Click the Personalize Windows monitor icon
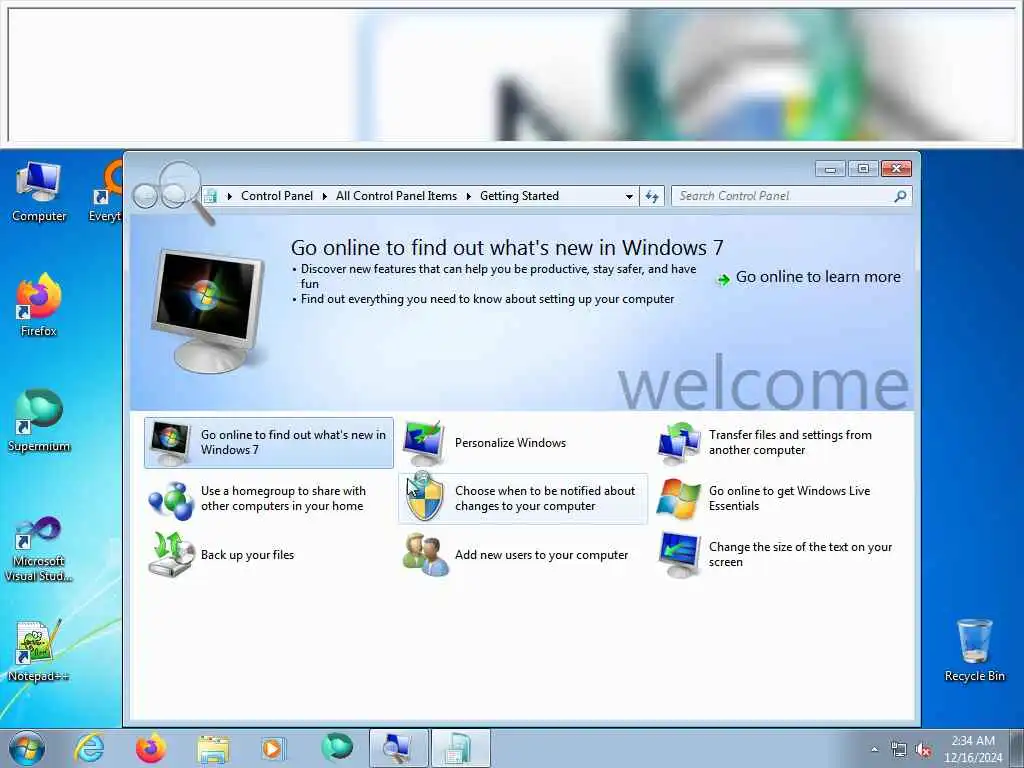This screenshot has height=768, width=1024. 424,443
